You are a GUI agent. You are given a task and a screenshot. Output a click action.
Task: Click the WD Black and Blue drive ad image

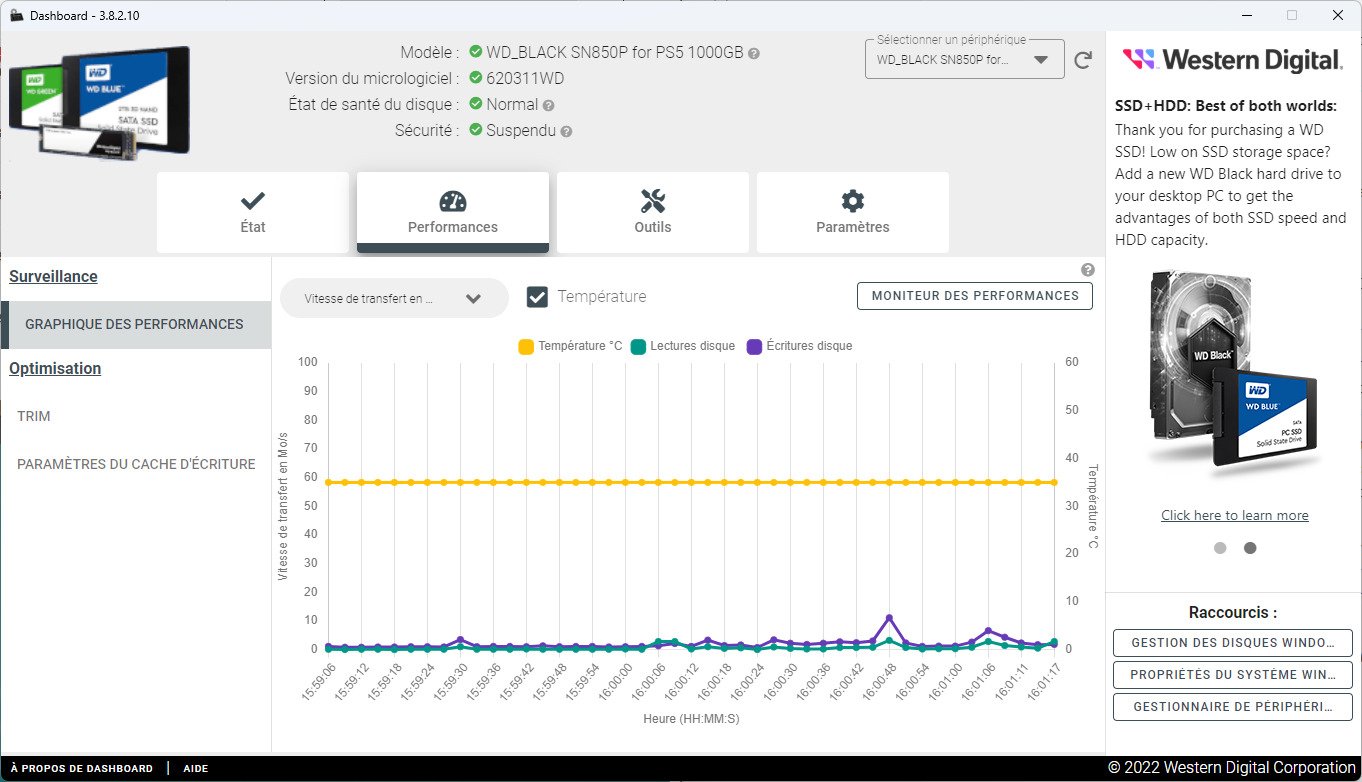tap(1233, 373)
